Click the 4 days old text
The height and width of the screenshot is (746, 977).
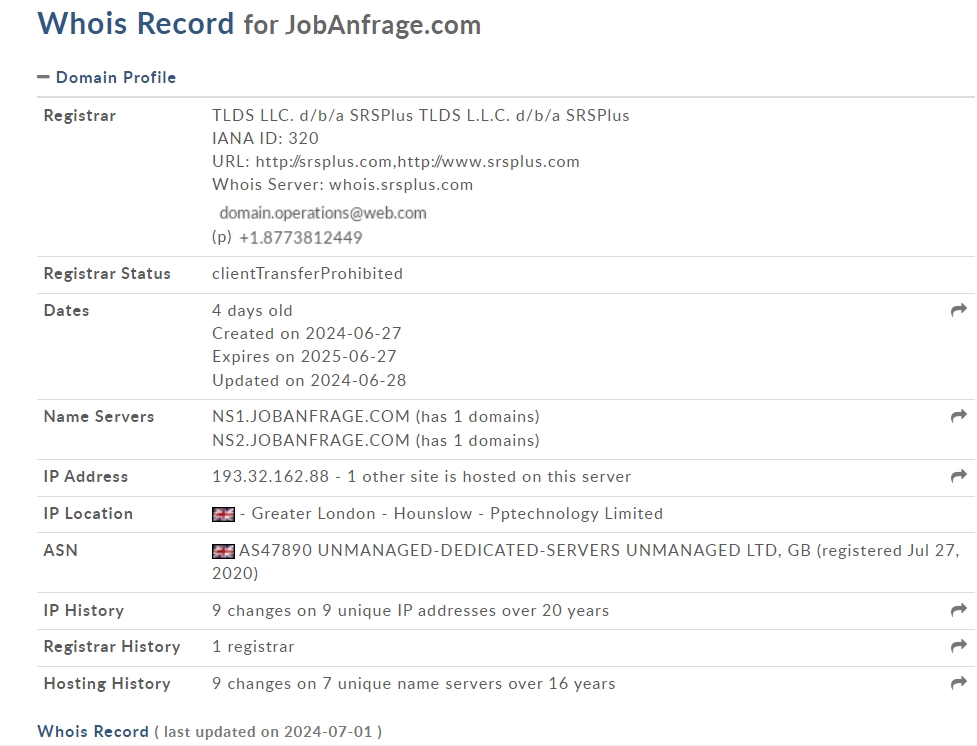point(252,310)
